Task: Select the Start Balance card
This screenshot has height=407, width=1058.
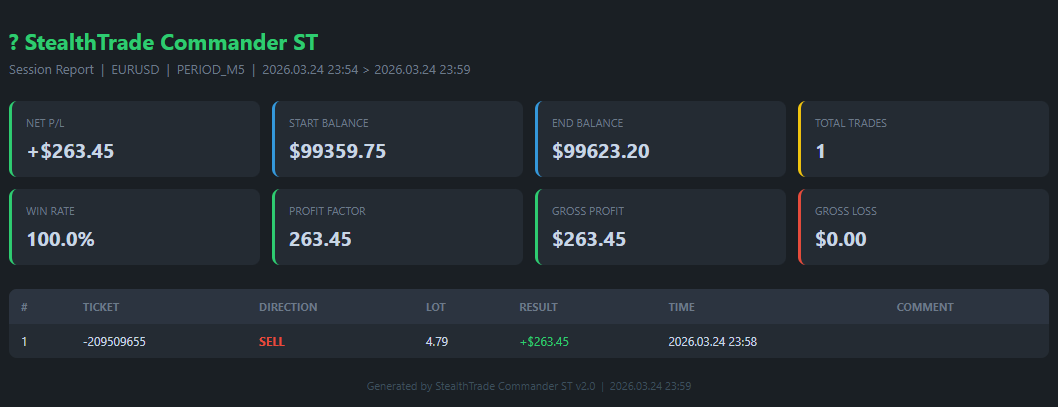Action: 397,139
